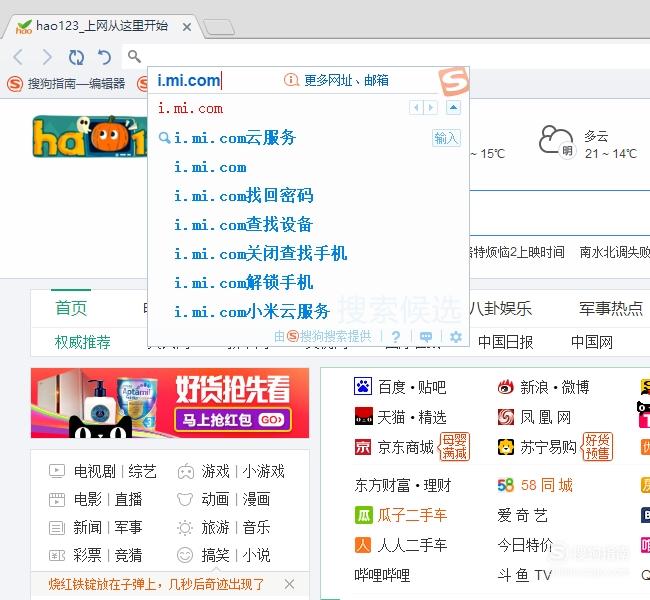Open the 八卦娱乐 tab
The height and width of the screenshot is (600, 650).
click(500, 308)
